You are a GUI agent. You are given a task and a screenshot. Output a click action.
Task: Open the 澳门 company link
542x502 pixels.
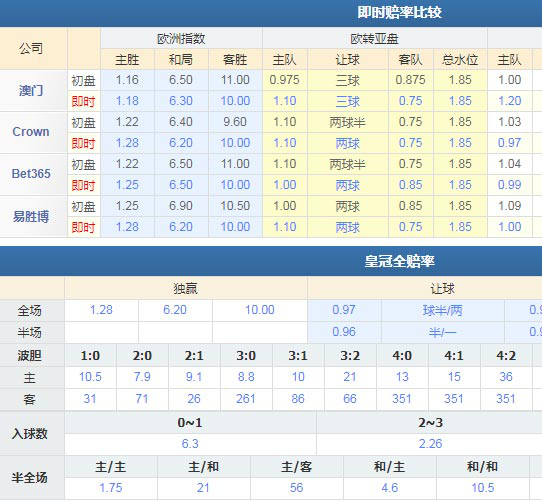click(31, 91)
